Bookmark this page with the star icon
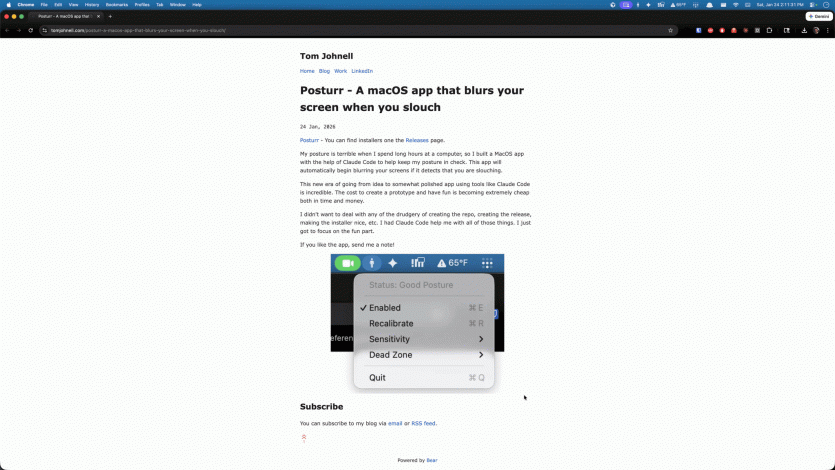Screen dimensions: 835x470 click(670, 30)
